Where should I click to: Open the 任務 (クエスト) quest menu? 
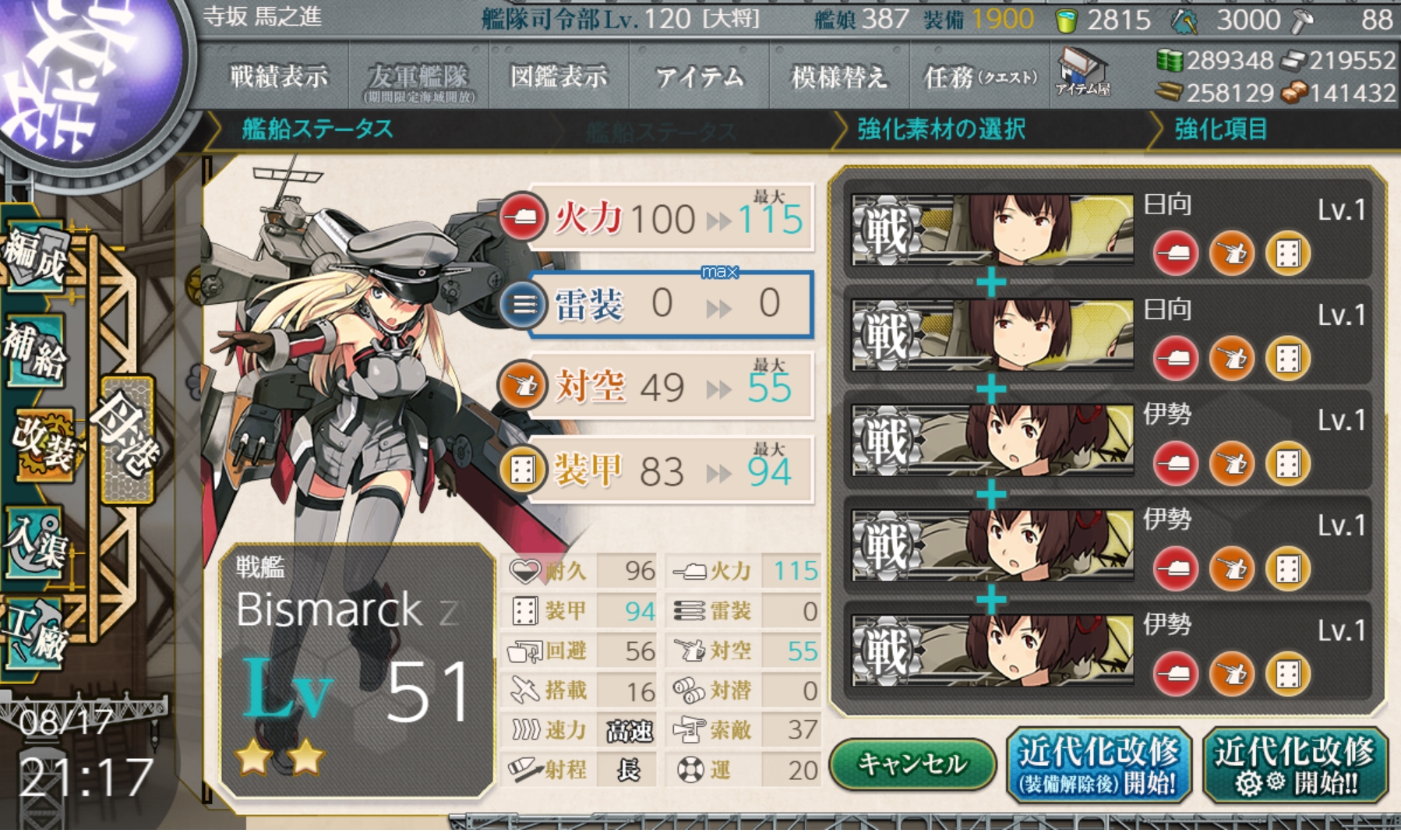[x=979, y=76]
